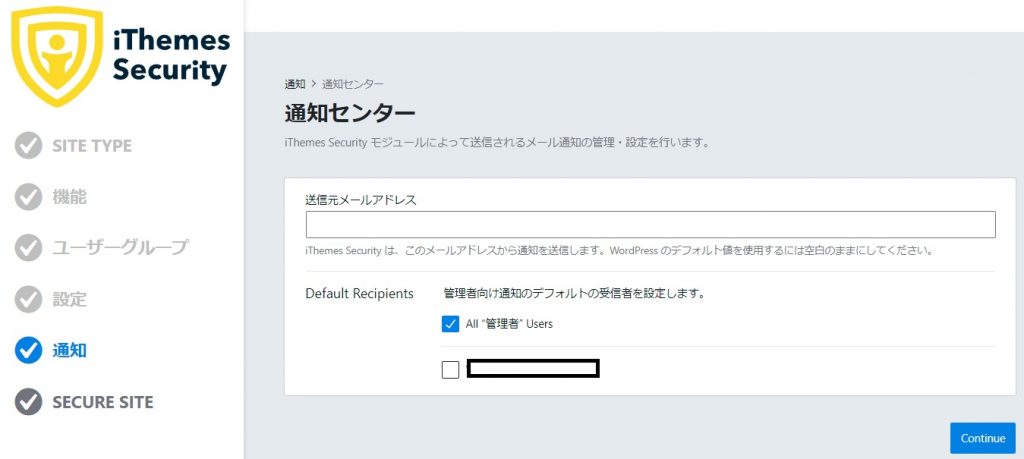Viewport: 1024px width, 459px height.
Task: Open the SITE TYPE step
Action: click(92, 146)
